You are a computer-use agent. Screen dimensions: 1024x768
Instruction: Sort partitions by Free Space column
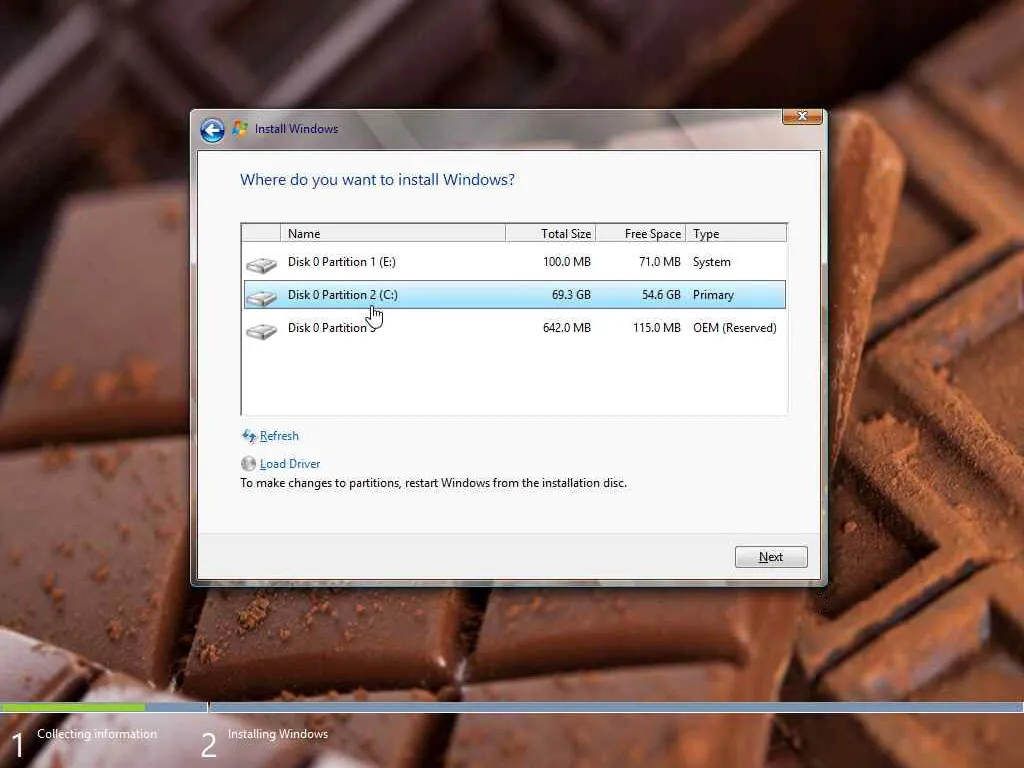(641, 233)
